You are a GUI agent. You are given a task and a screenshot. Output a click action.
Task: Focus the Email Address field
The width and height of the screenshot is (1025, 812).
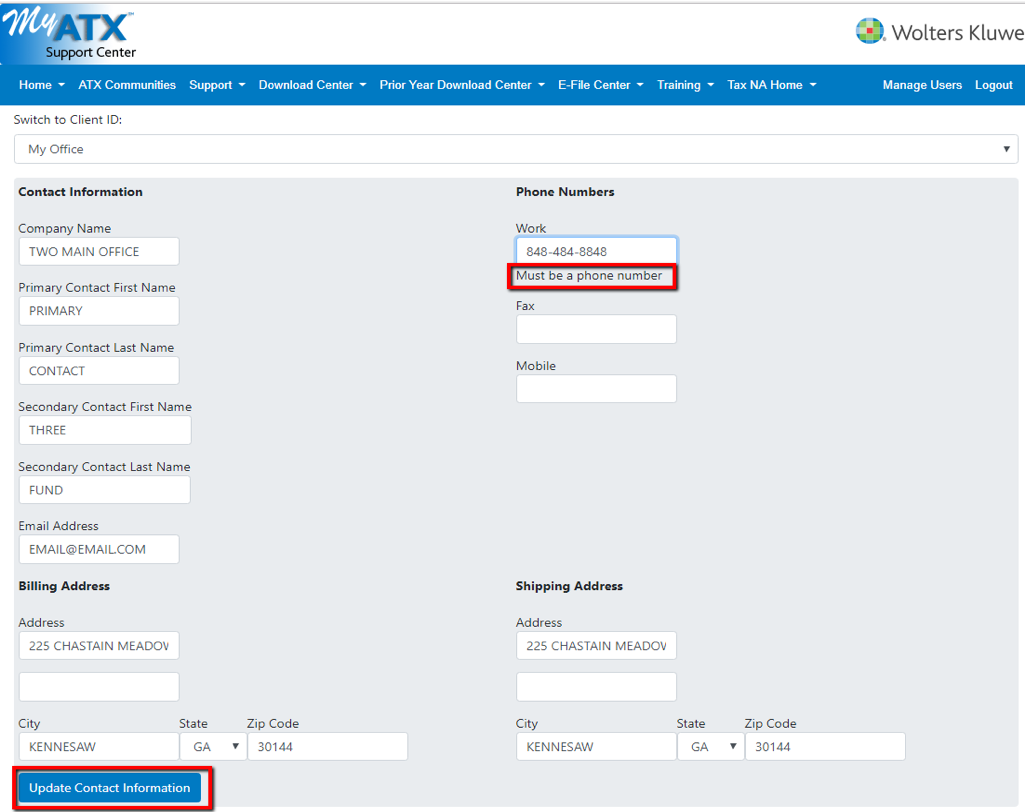click(99, 549)
